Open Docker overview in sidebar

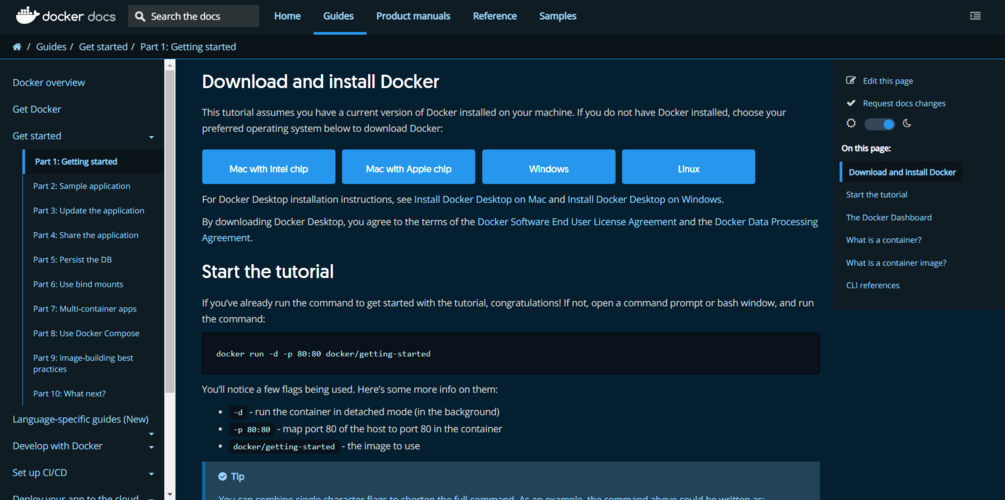pos(49,83)
